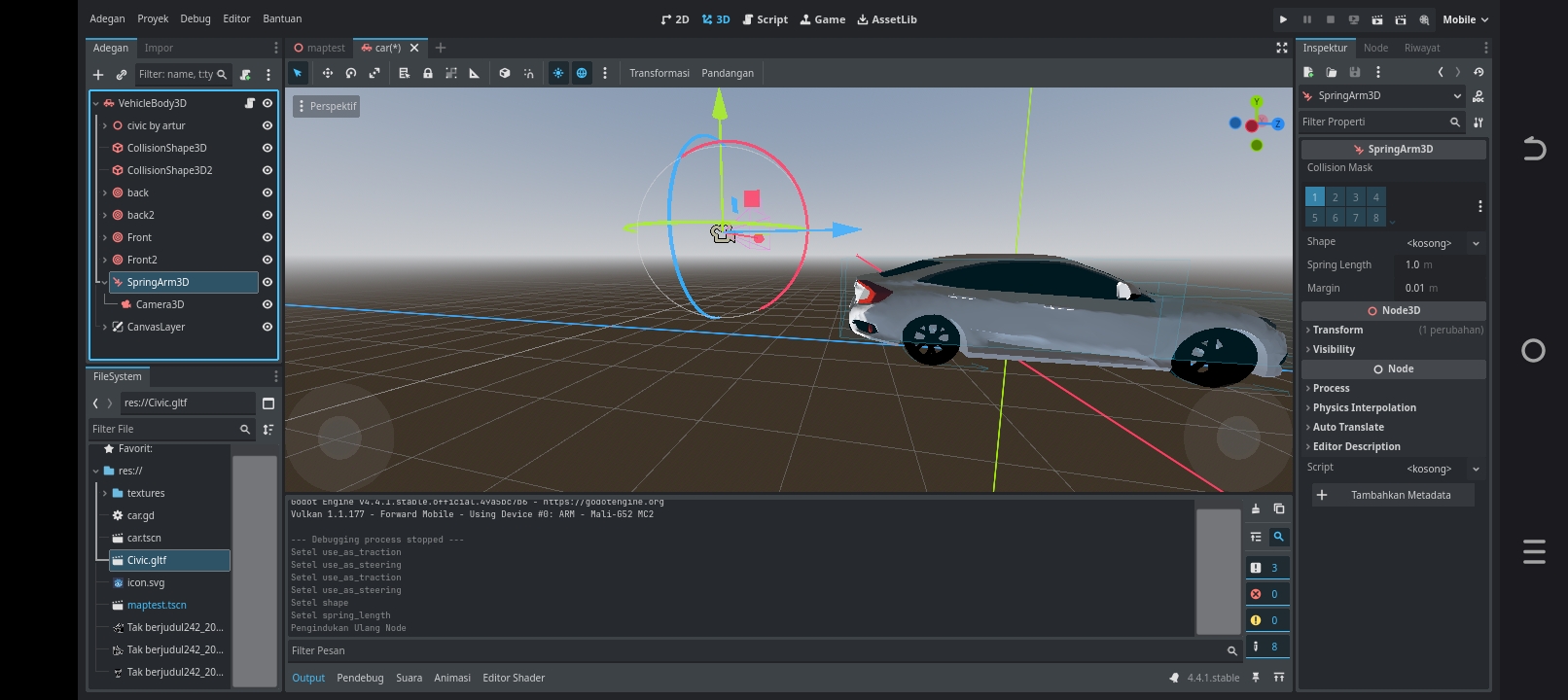The image size is (1568, 700).
Task: Select the Scale mode tool
Action: tap(374, 73)
